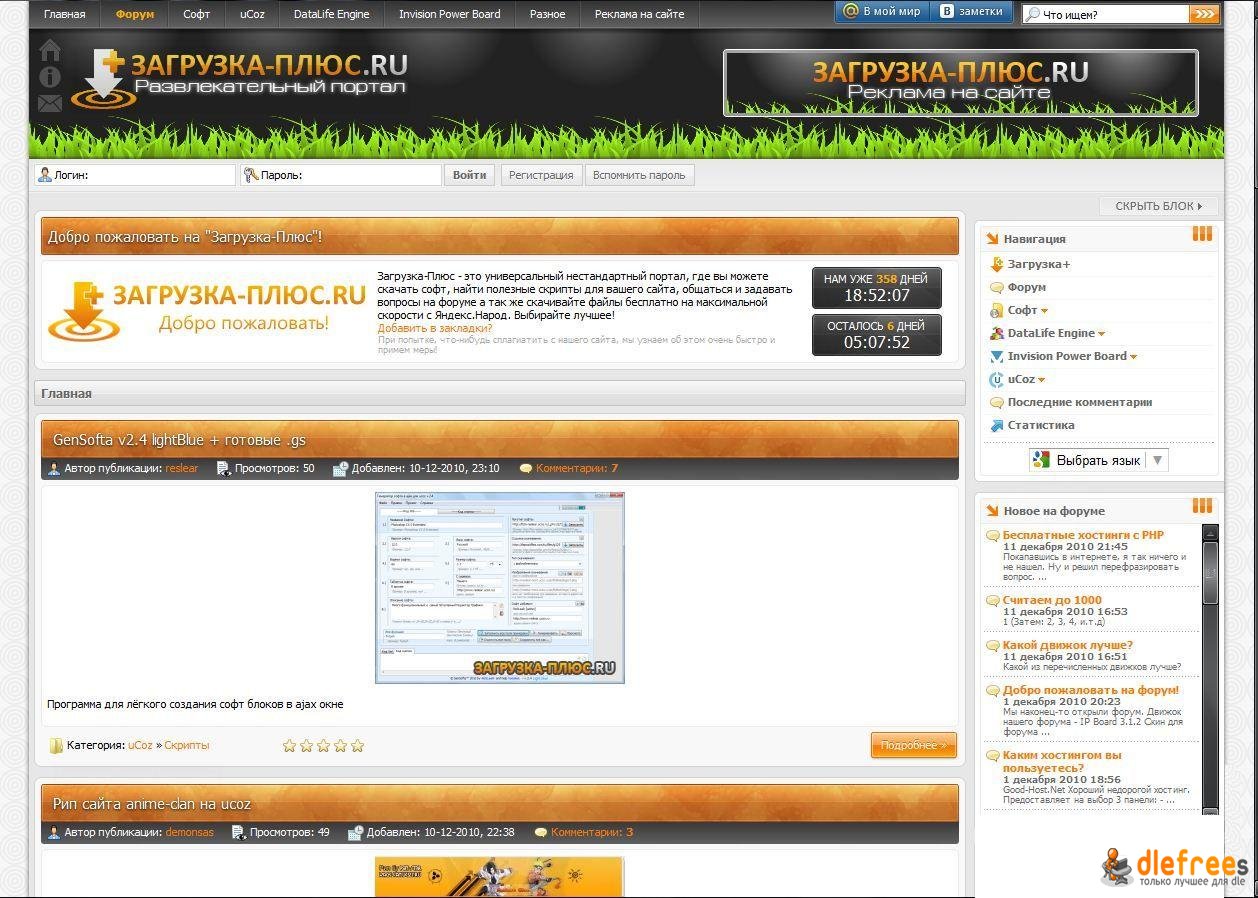Click the fifth rating star on GenSofta post

357,746
